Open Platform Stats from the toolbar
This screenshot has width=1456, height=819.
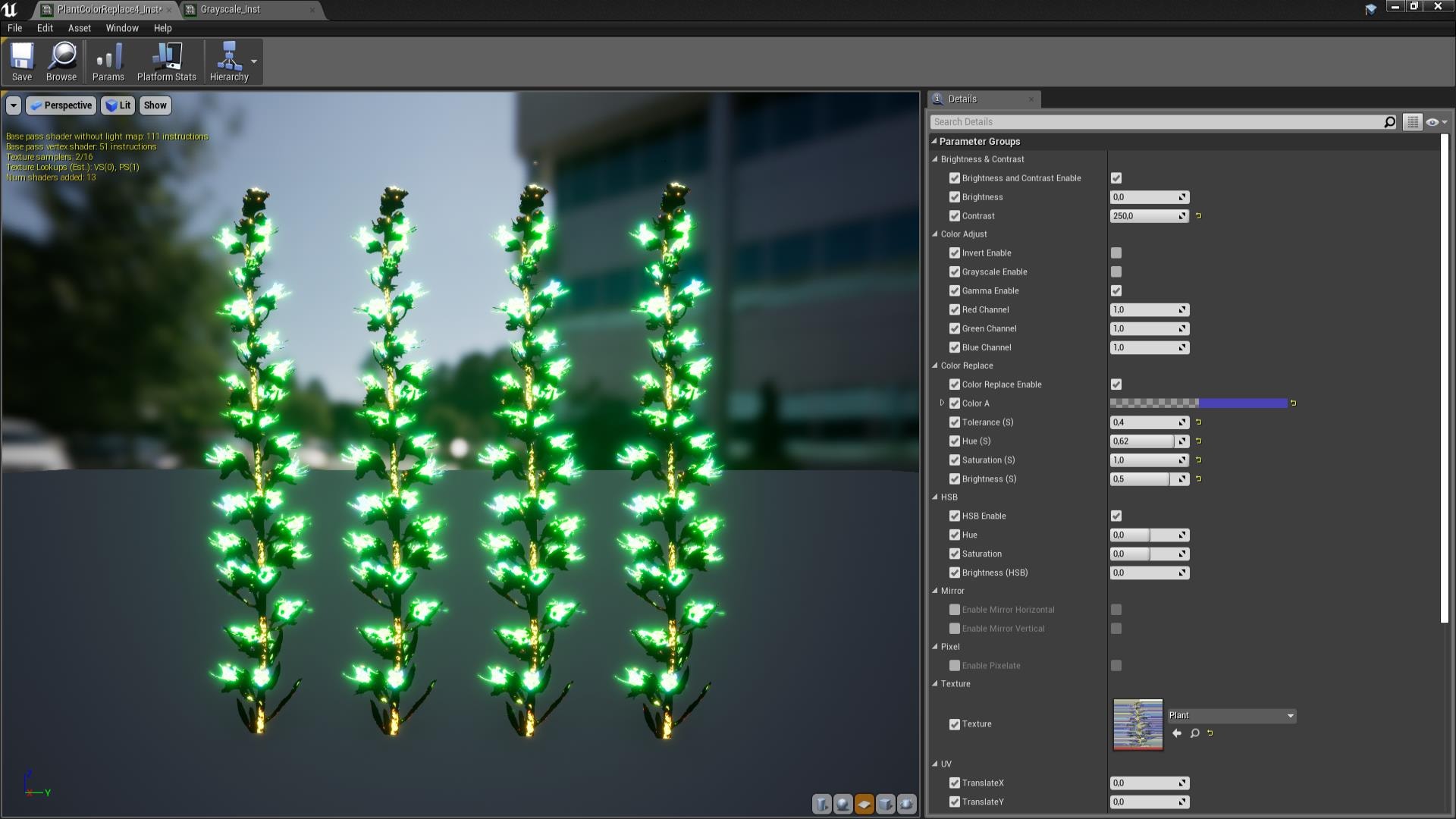(x=165, y=60)
